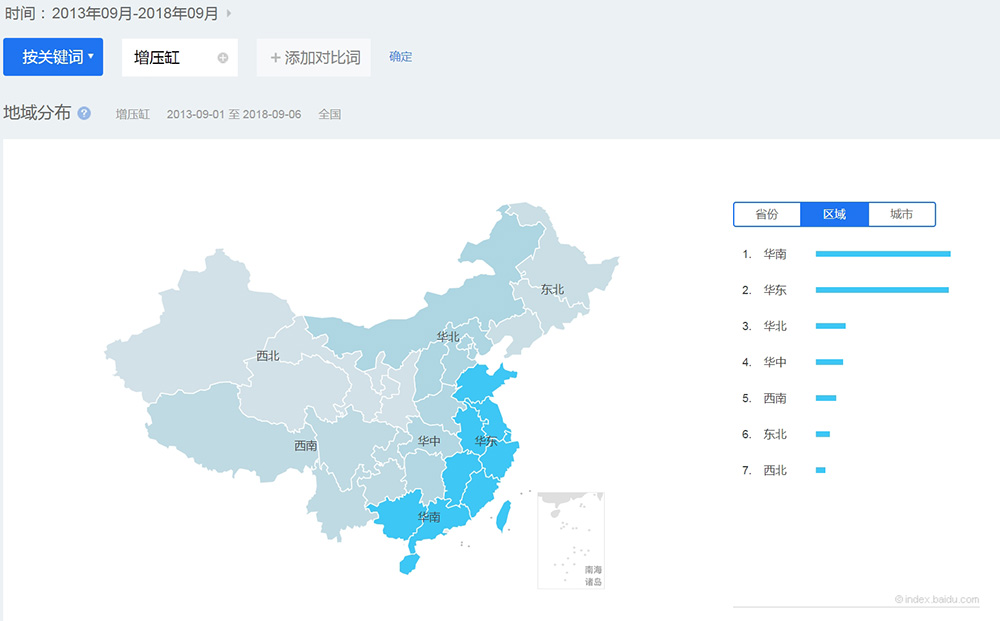Click the 添加对比词 button

pos(314,58)
